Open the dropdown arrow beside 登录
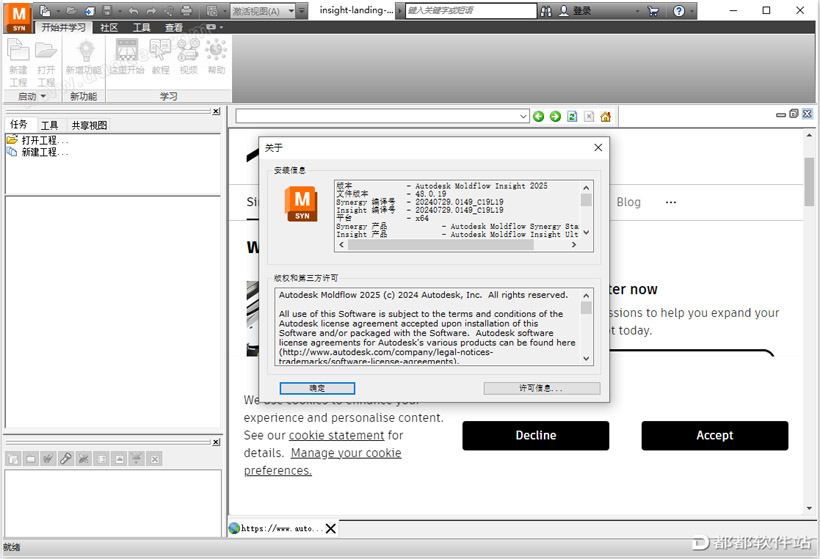 click(637, 11)
